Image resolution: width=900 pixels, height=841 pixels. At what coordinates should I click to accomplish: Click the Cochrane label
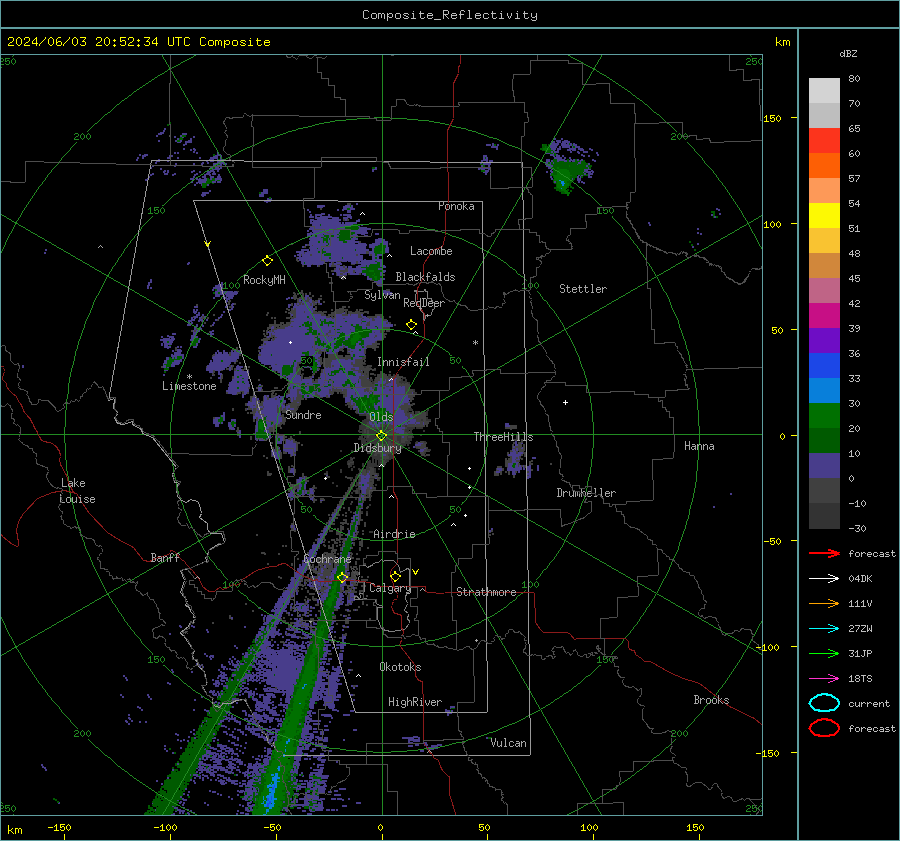(327, 559)
